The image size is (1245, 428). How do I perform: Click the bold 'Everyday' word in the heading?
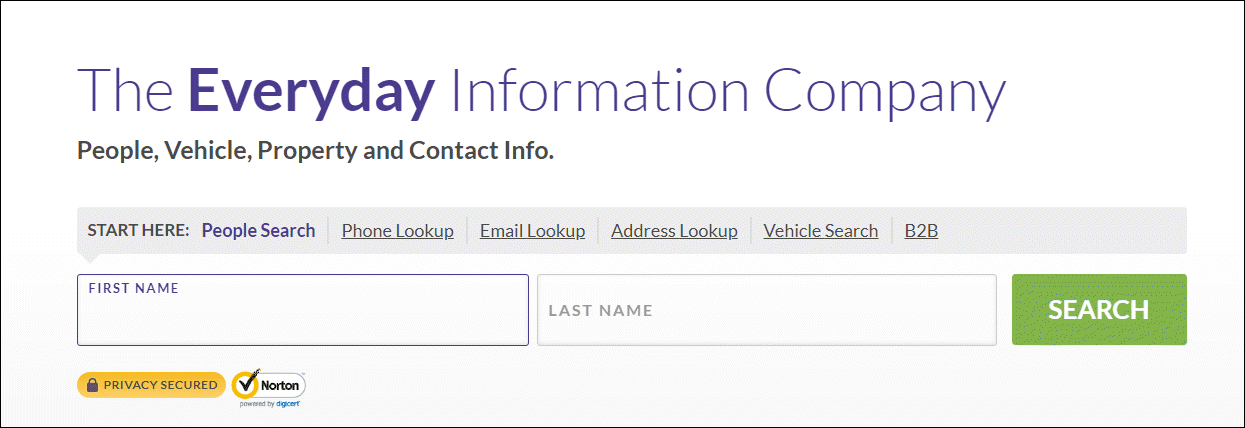(x=312, y=92)
